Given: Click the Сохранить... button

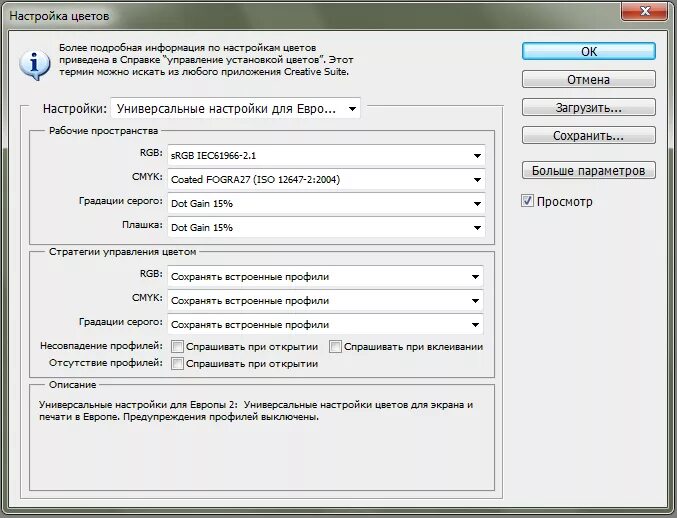Looking at the screenshot, I should point(588,136).
